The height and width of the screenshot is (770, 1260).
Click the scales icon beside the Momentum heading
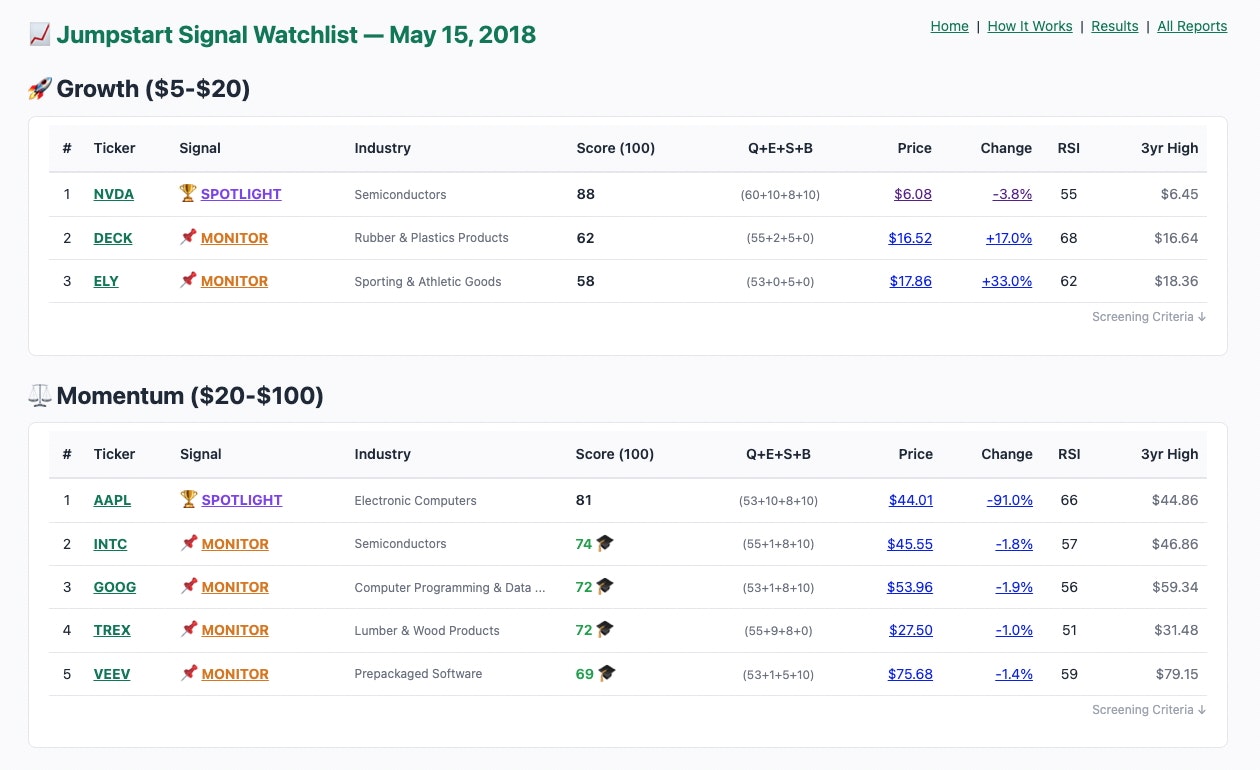(40, 396)
